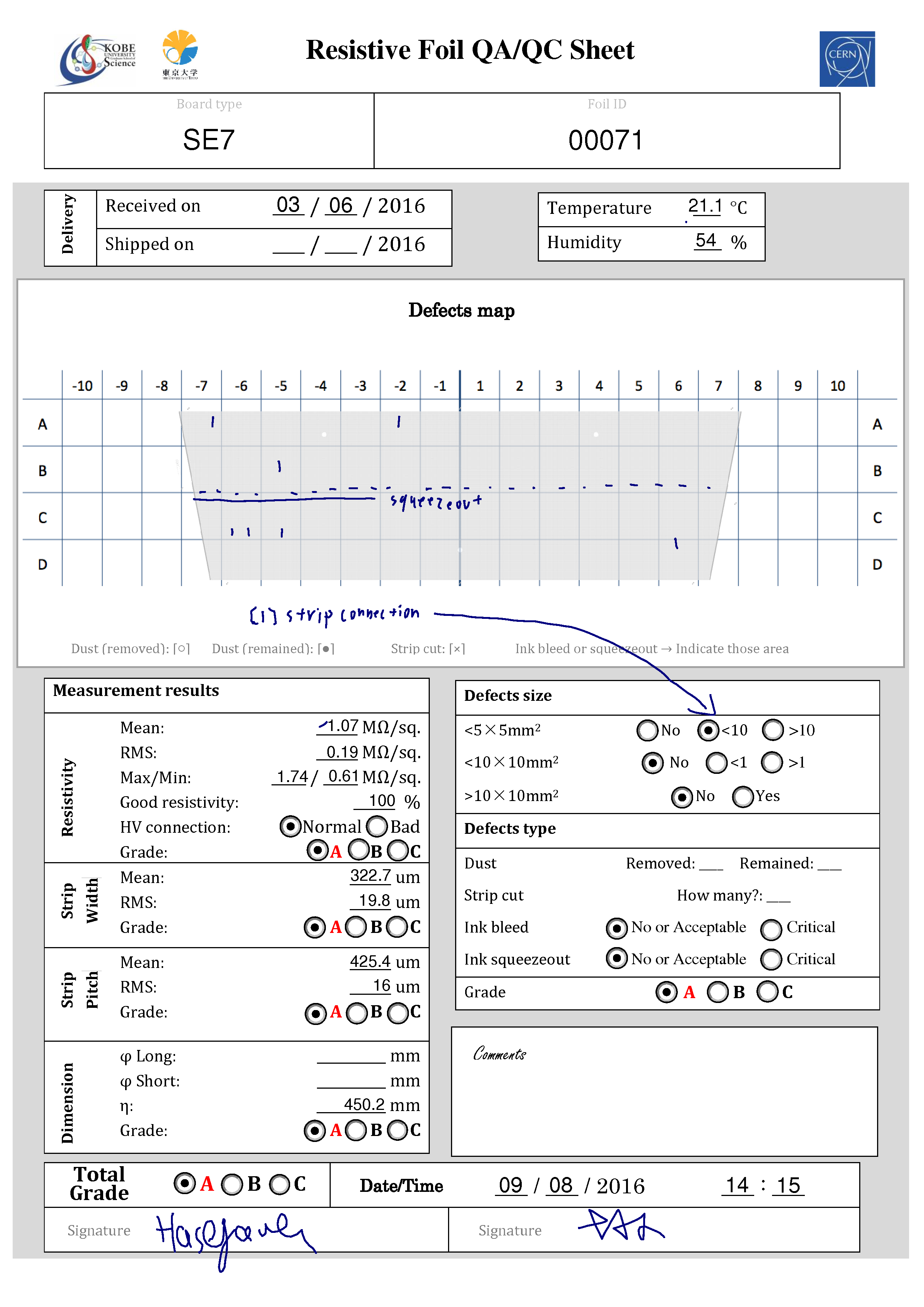
Task: Select Total Grade A
Action: coord(184,1183)
